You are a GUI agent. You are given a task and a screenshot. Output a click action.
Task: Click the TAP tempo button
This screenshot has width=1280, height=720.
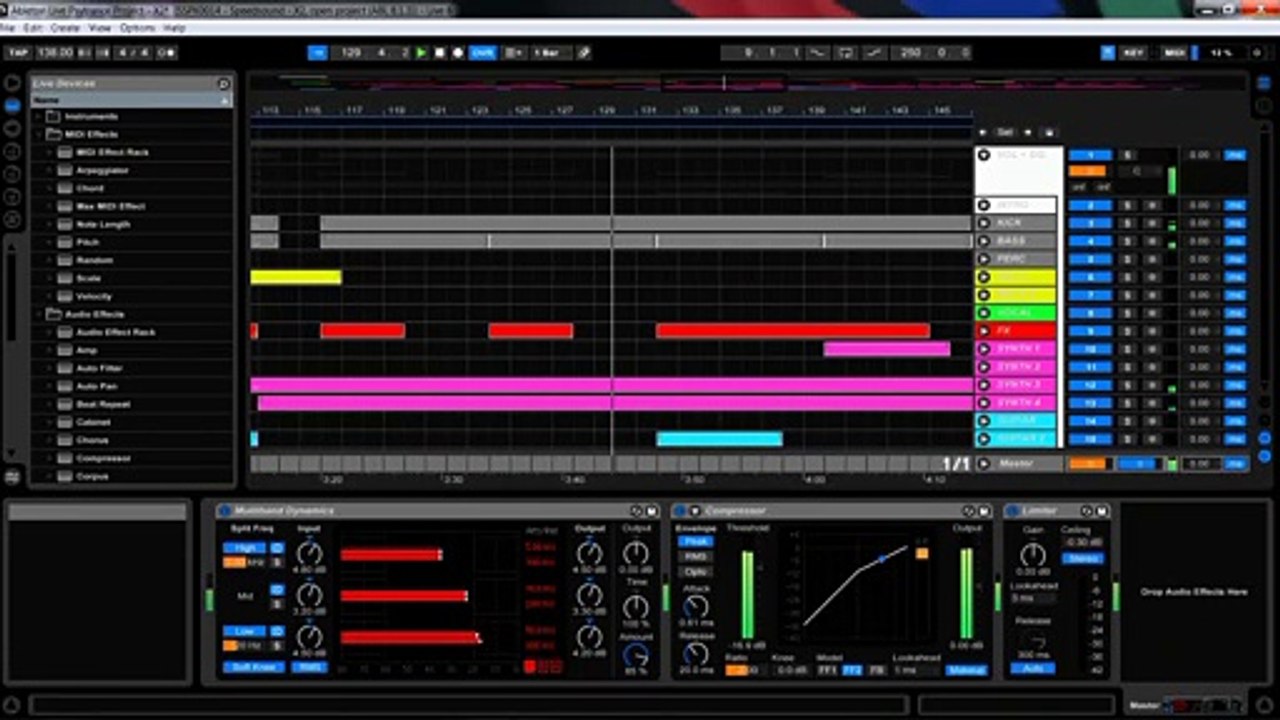click(x=17, y=53)
